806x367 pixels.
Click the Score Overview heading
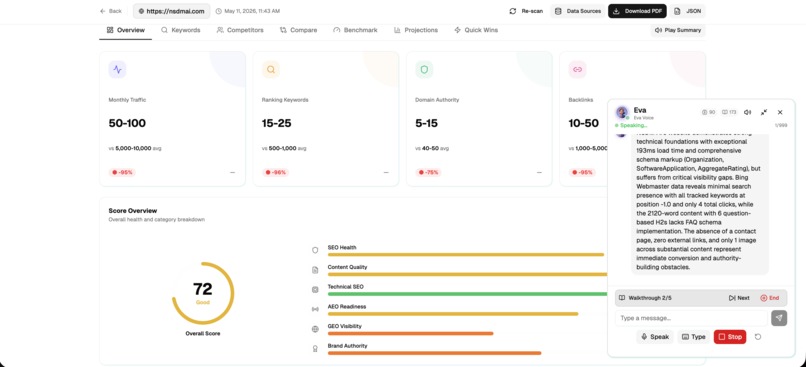(x=133, y=211)
